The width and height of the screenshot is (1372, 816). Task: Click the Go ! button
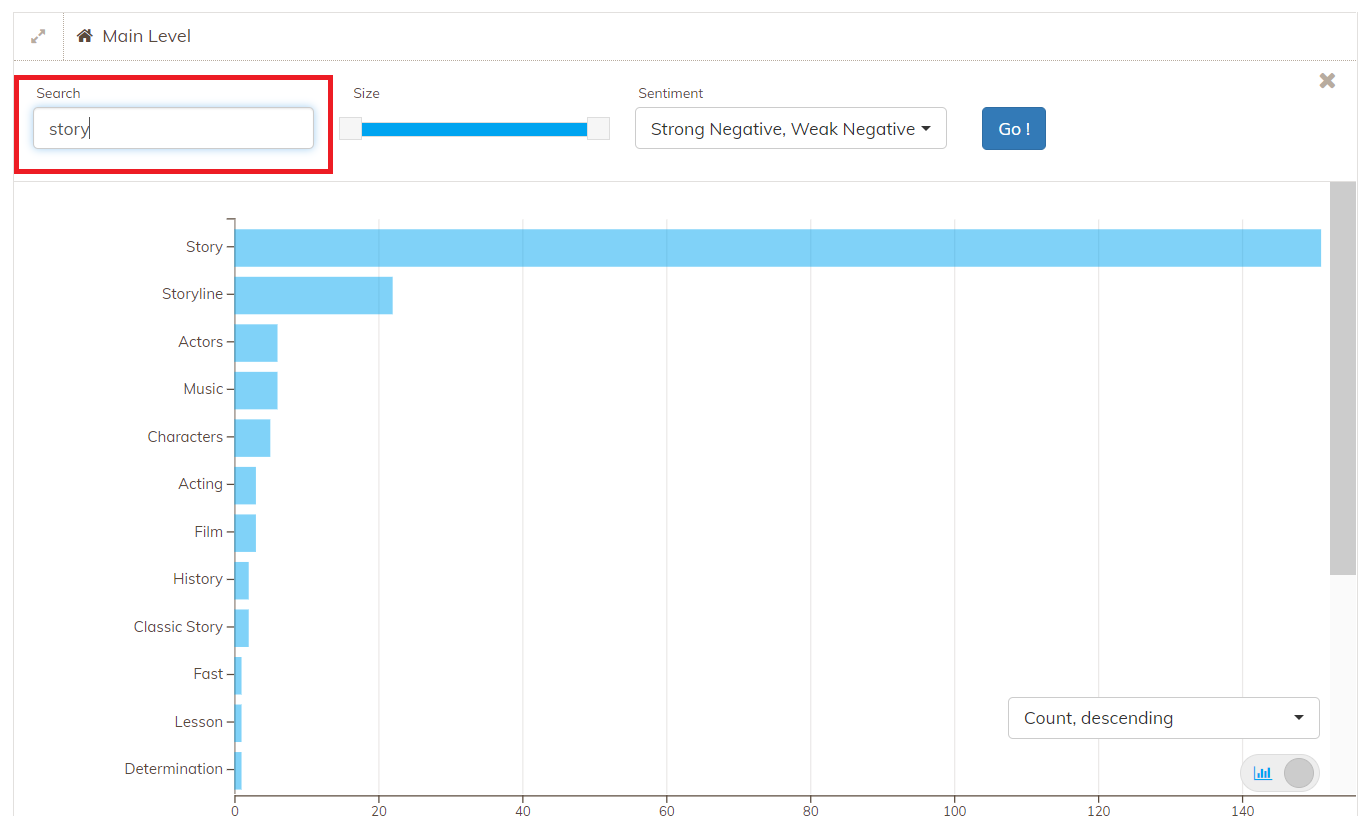[x=1014, y=129]
